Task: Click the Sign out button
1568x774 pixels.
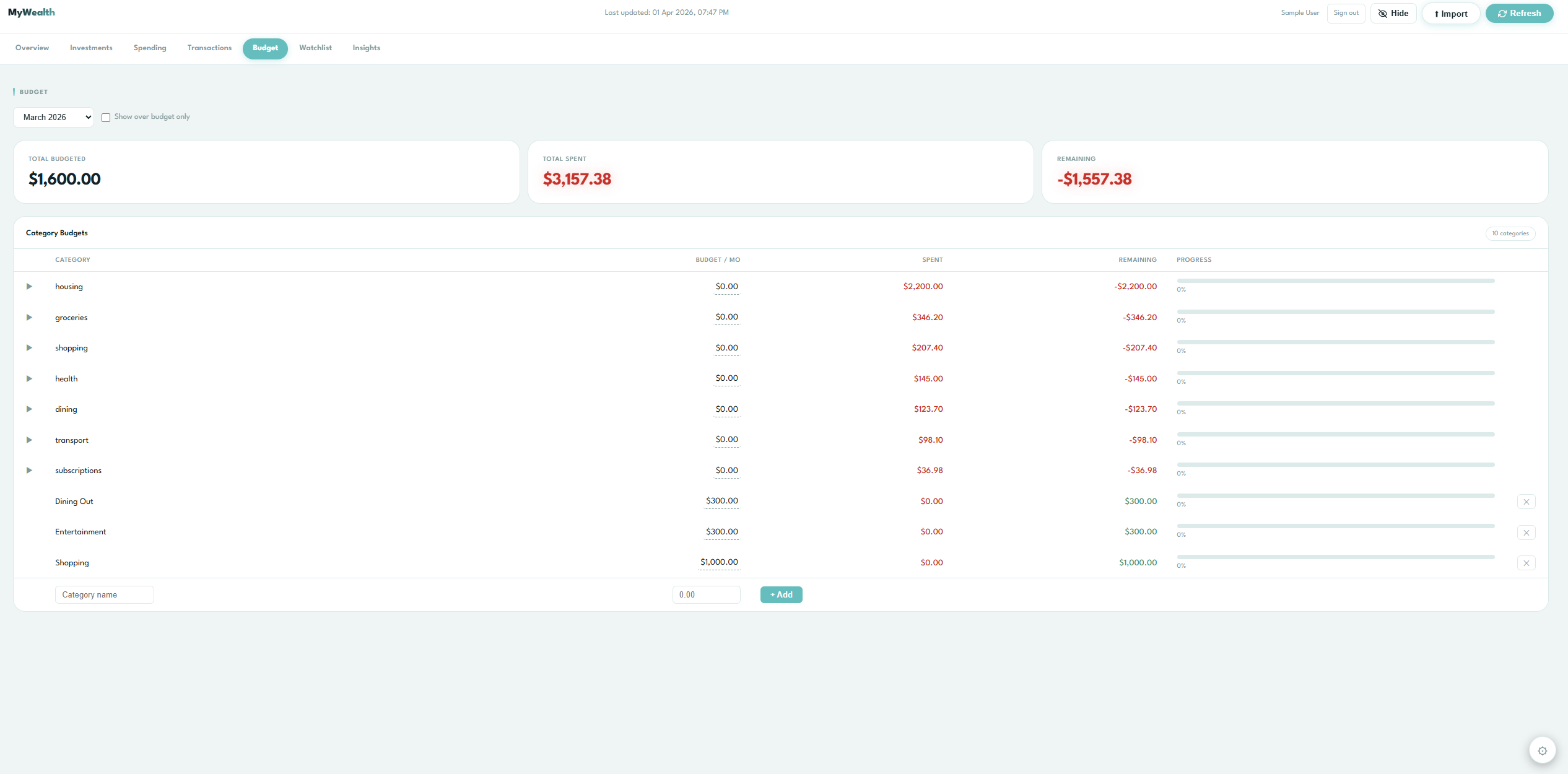Action: pos(1346,12)
